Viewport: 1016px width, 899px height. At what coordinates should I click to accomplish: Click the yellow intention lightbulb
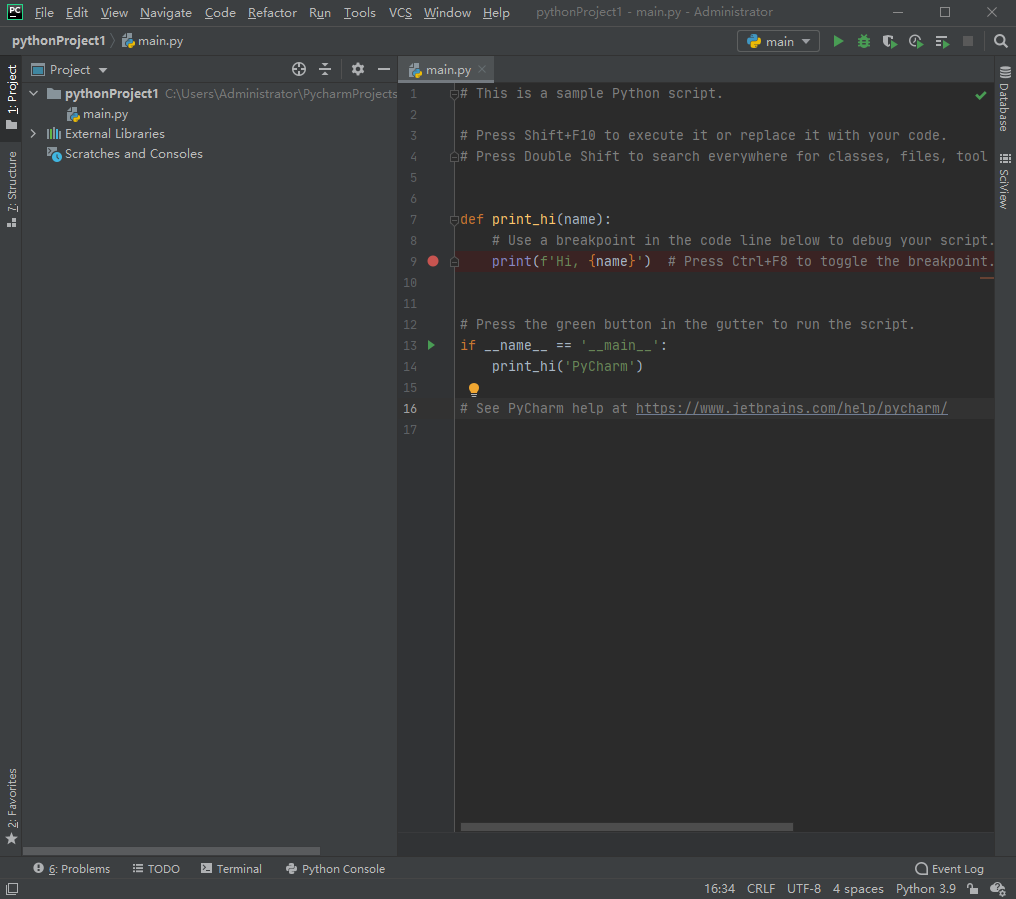pos(474,389)
